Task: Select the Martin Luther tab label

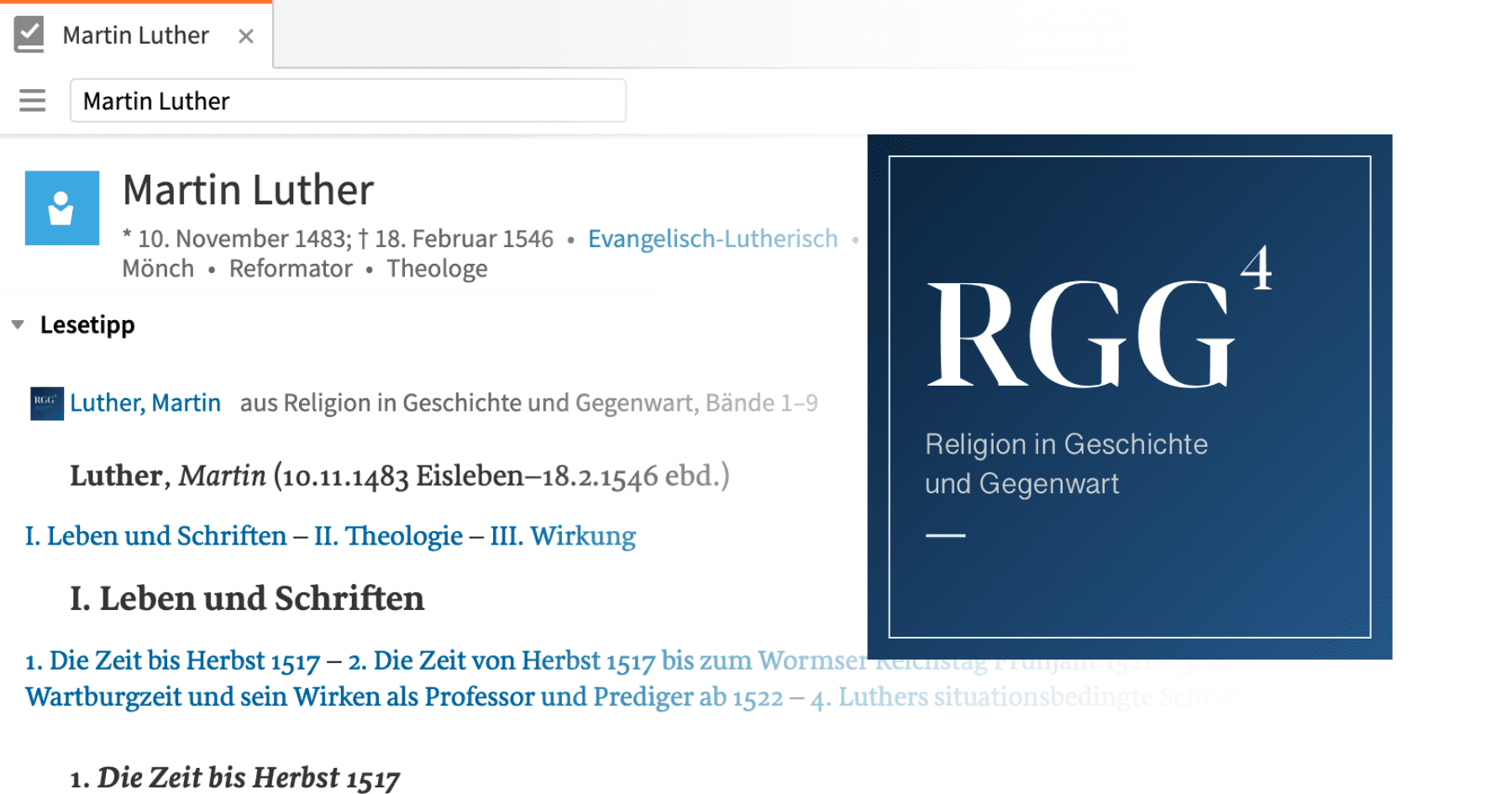Action: [135, 35]
